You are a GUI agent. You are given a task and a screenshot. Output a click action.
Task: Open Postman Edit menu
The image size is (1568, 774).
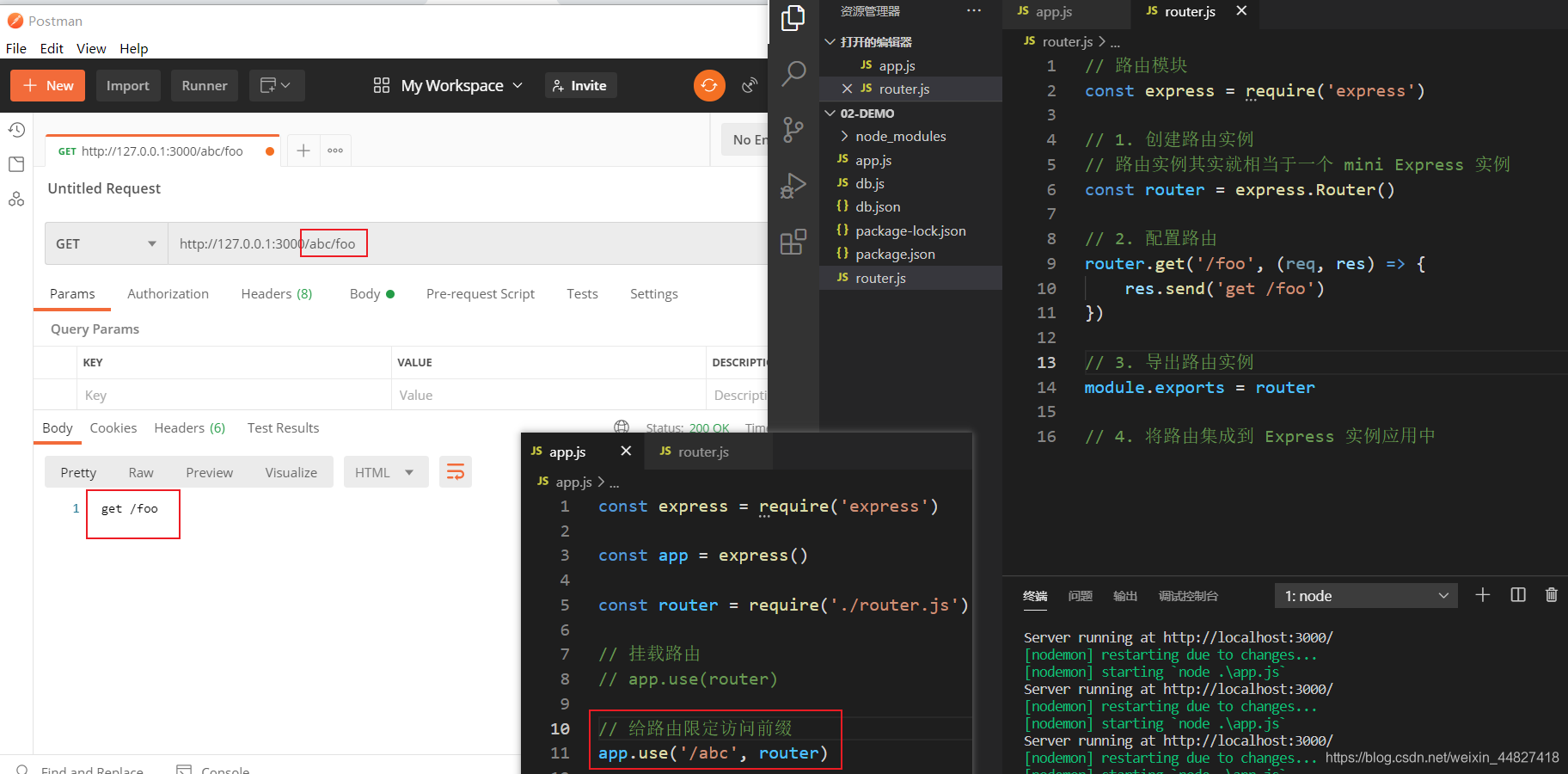click(x=52, y=48)
